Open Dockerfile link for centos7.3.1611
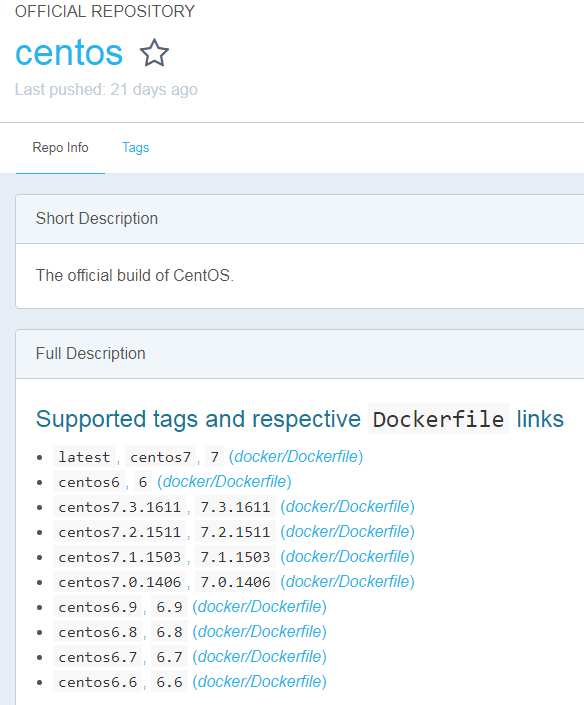The image size is (584, 705). 348,507
